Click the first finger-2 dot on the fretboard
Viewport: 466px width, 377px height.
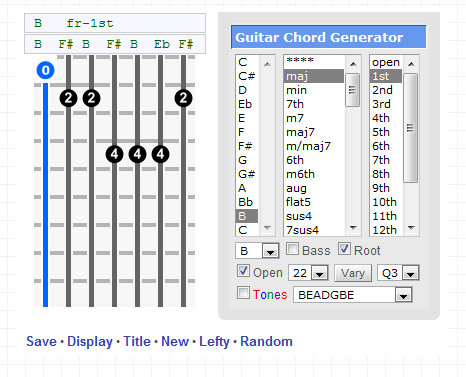pos(68,98)
